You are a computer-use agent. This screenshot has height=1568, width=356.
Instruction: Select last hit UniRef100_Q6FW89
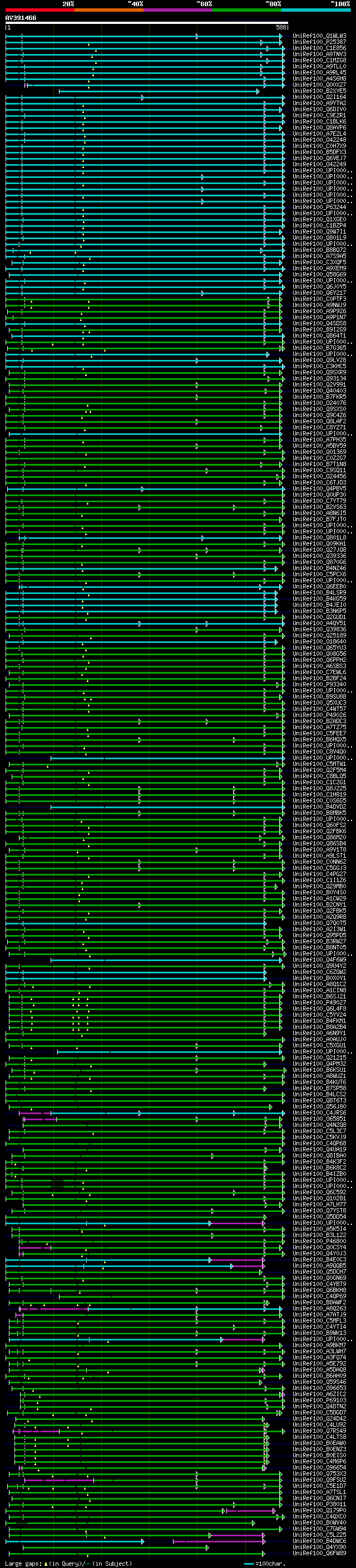click(319, 1553)
